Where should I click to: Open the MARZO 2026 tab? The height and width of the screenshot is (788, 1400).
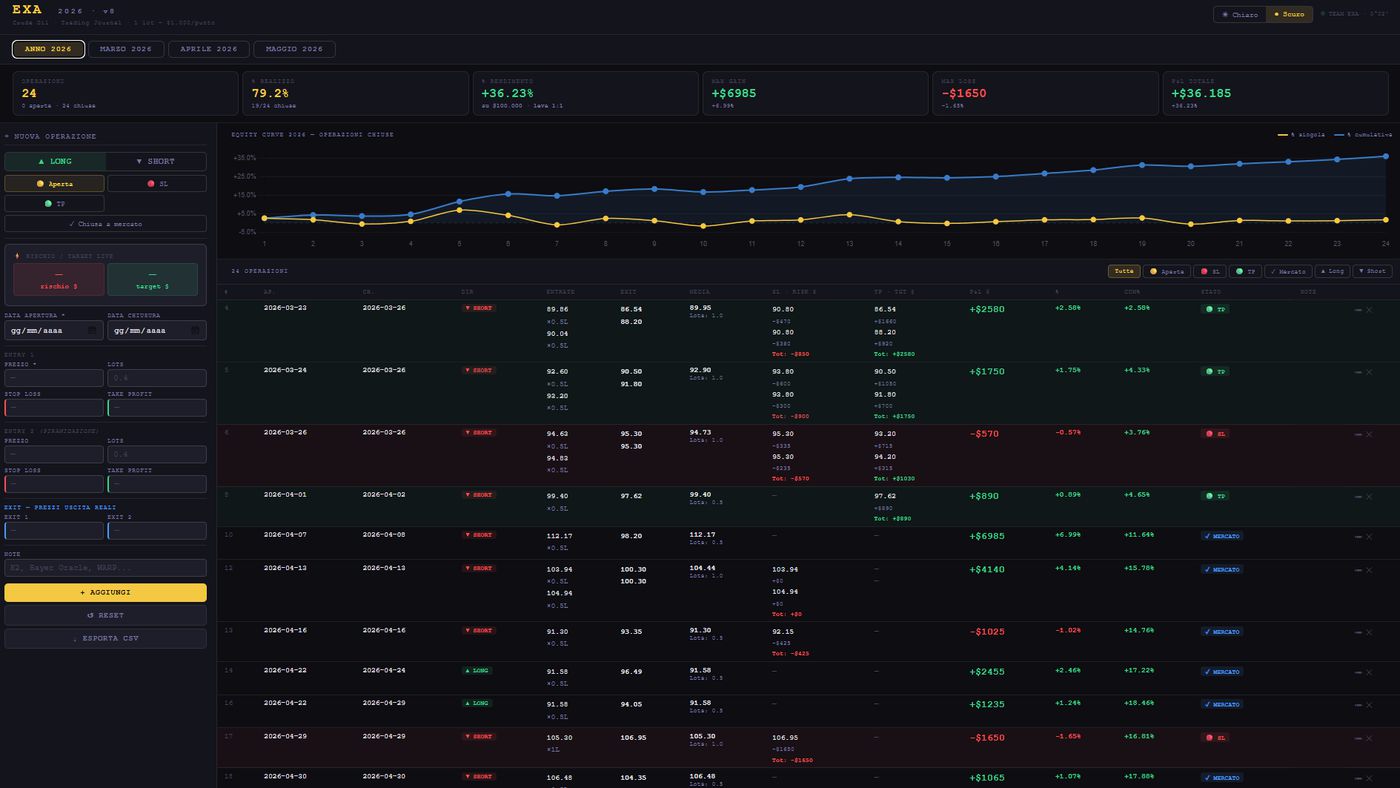click(126, 49)
